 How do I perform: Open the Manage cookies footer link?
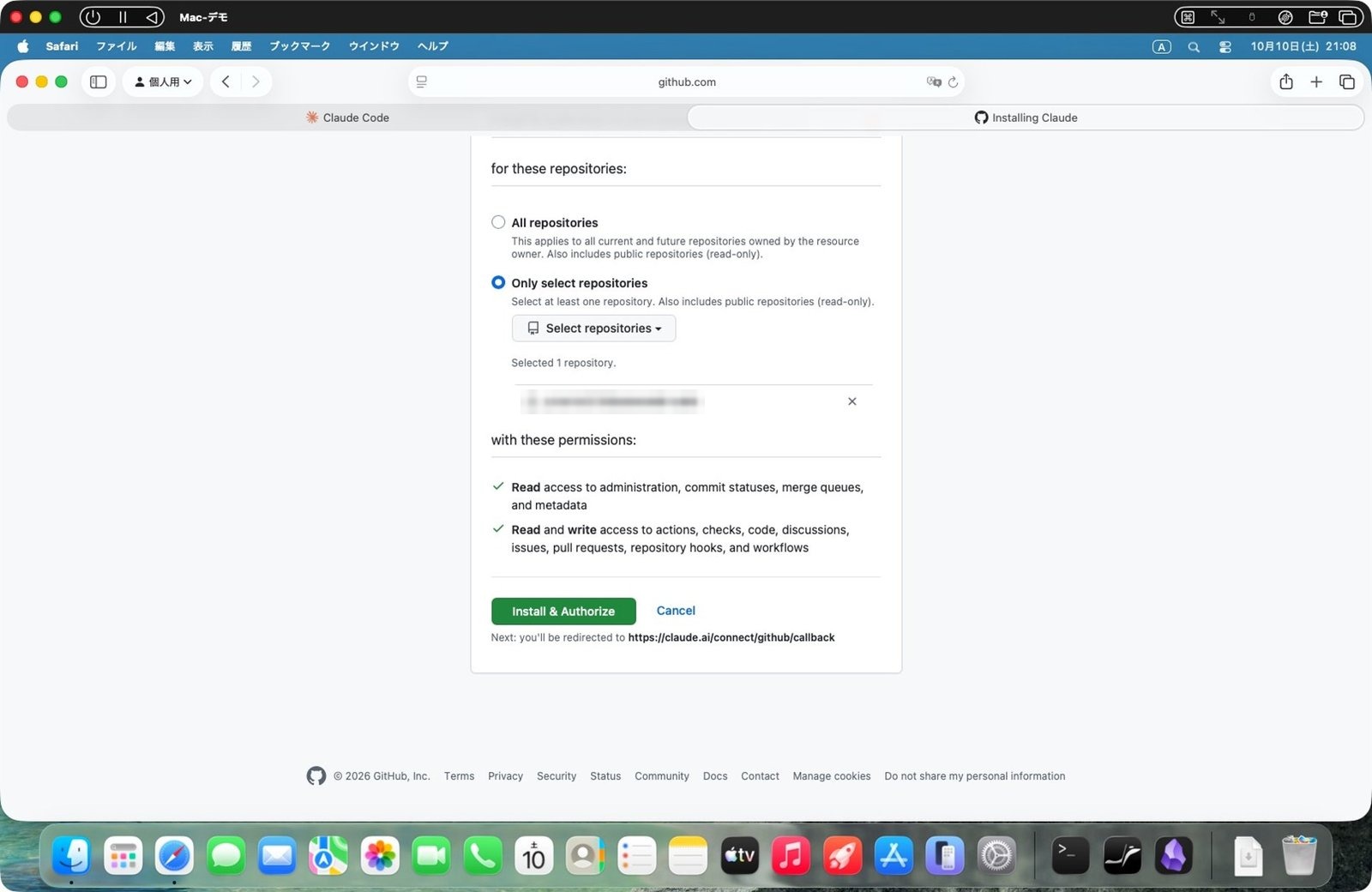pos(832,776)
